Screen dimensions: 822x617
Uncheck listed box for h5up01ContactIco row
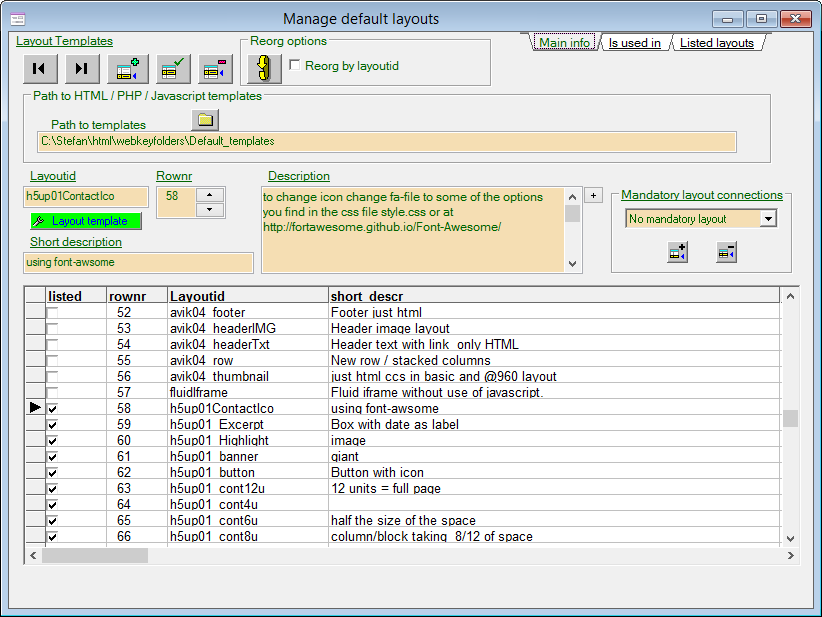(52, 409)
